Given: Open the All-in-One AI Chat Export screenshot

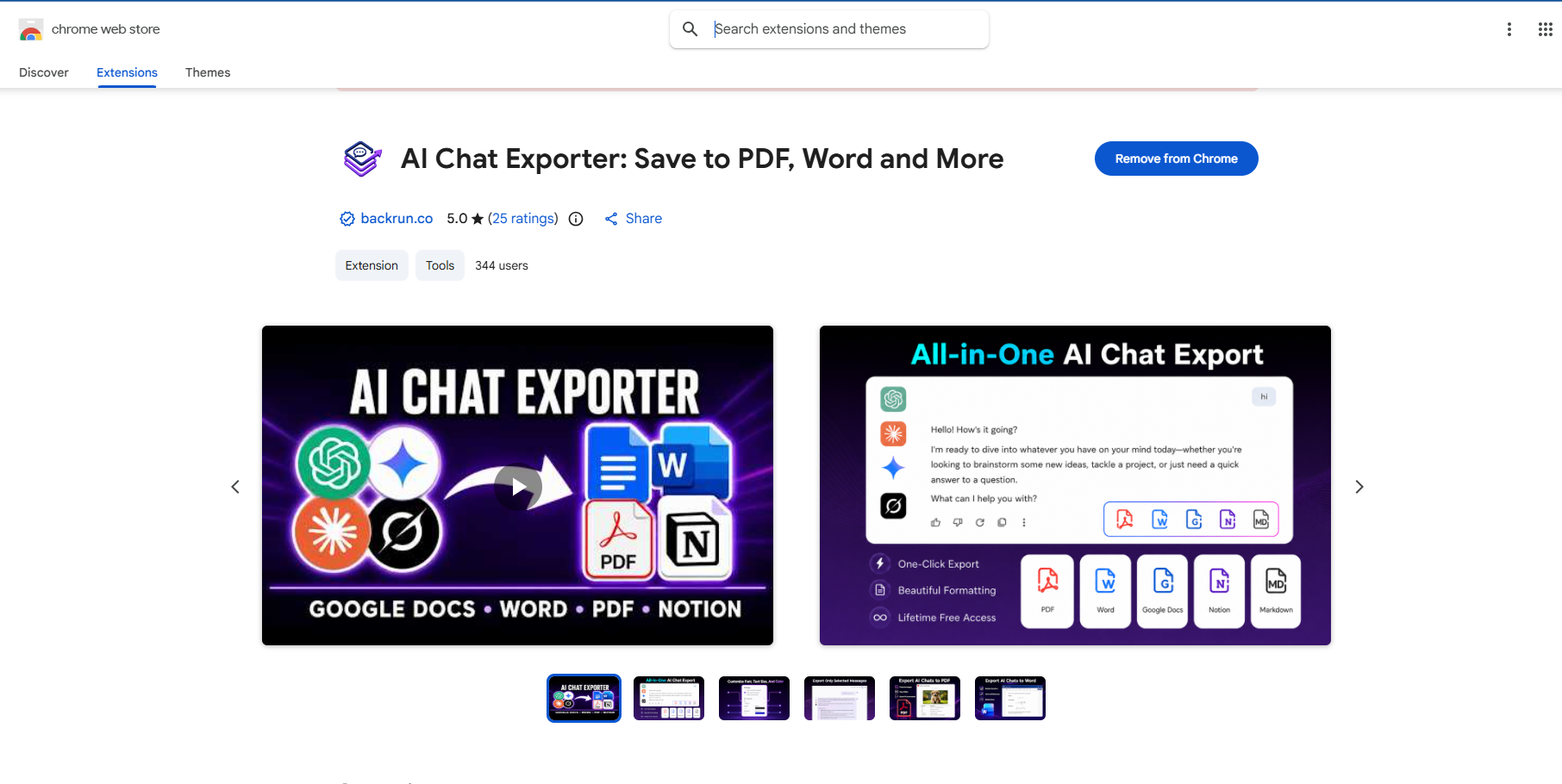Looking at the screenshot, I should tap(1075, 485).
